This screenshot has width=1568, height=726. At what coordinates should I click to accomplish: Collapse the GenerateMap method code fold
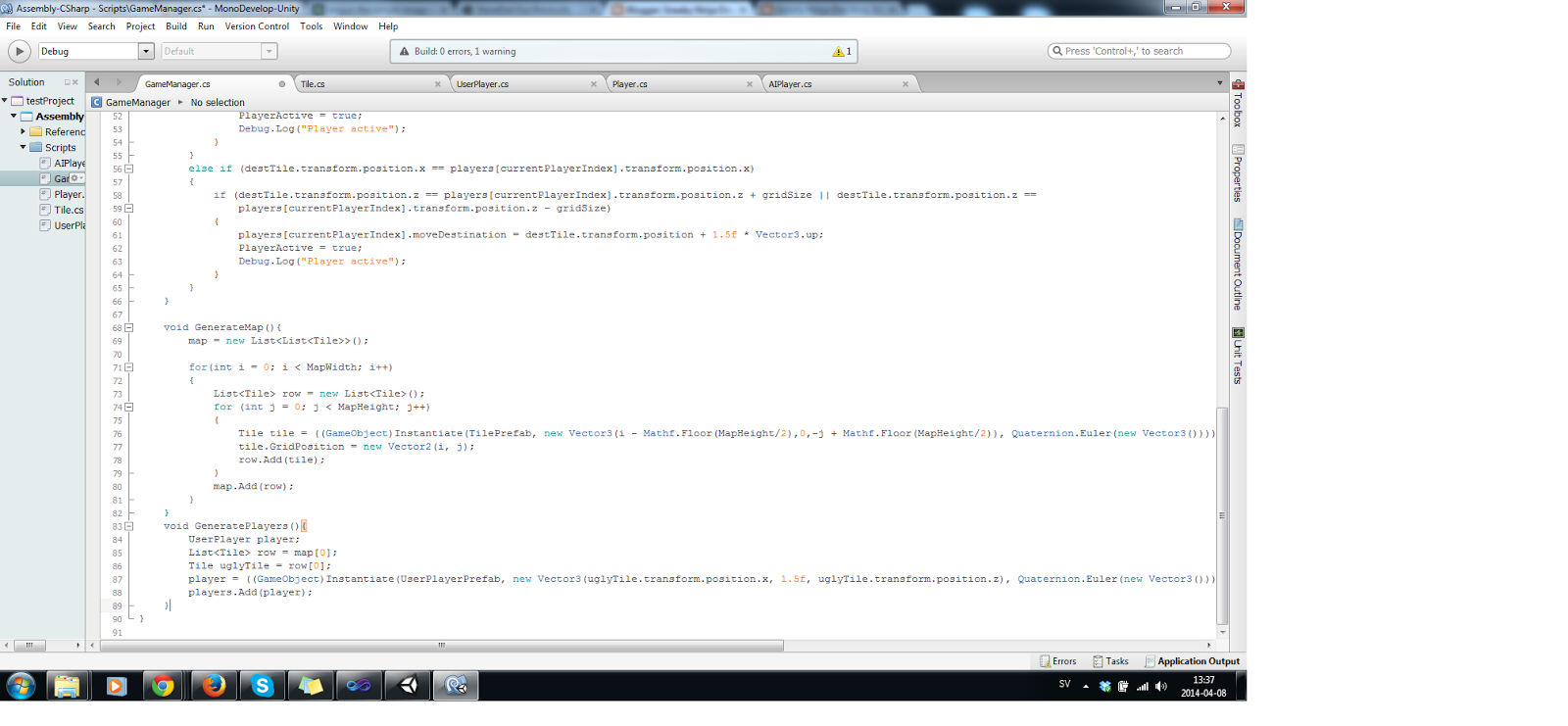click(x=129, y=328)
